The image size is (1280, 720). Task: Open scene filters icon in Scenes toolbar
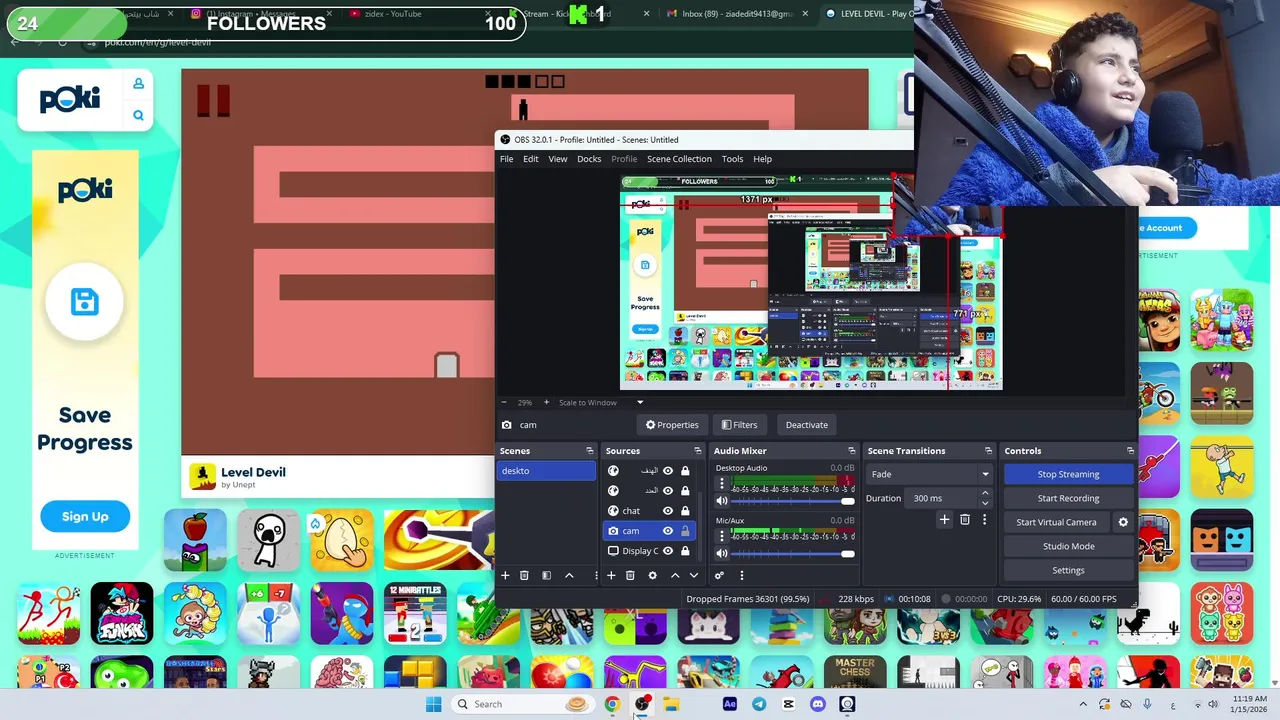(x=546, y=575)
